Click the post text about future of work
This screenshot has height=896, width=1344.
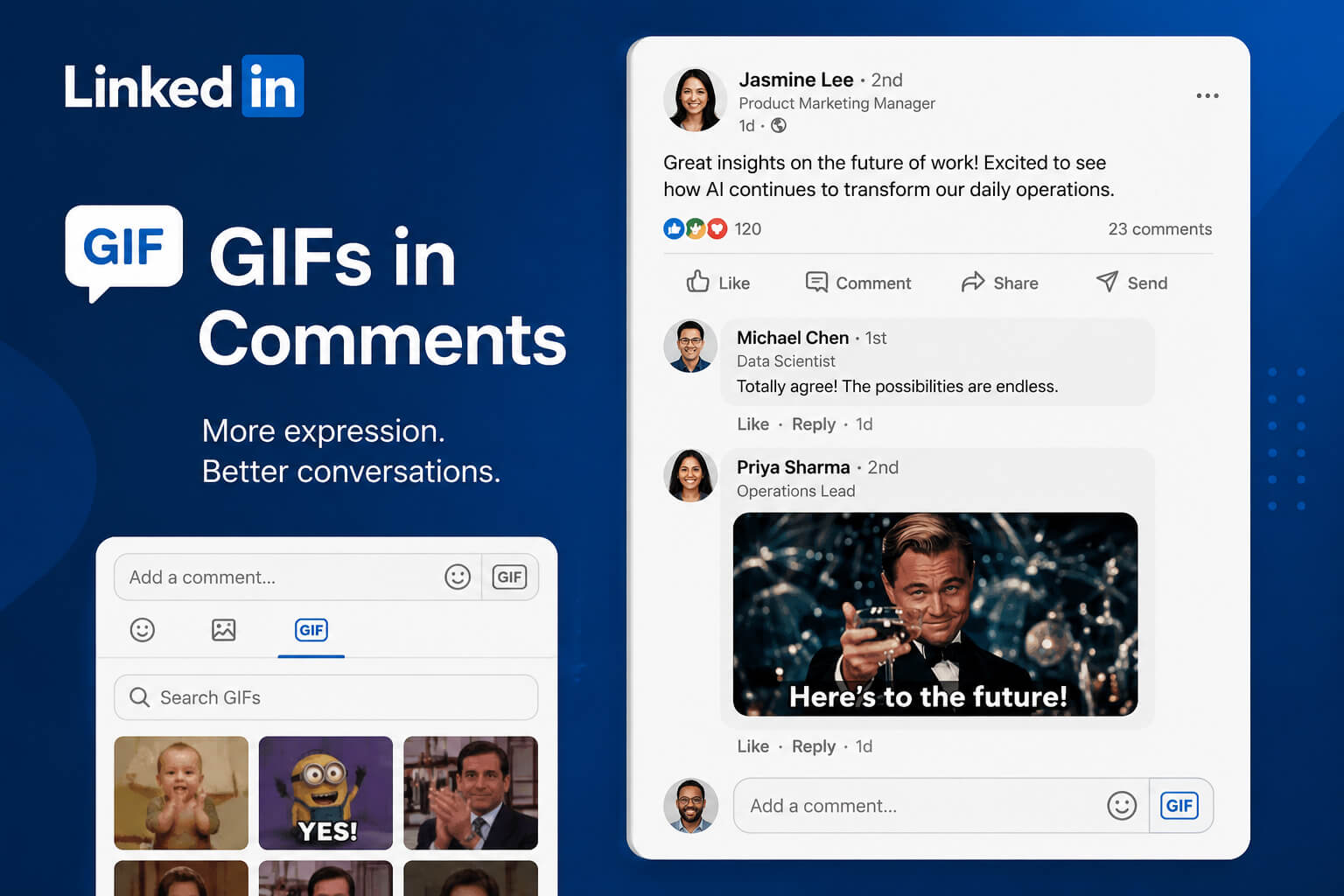pyautogui.click(x=888, y=176)
